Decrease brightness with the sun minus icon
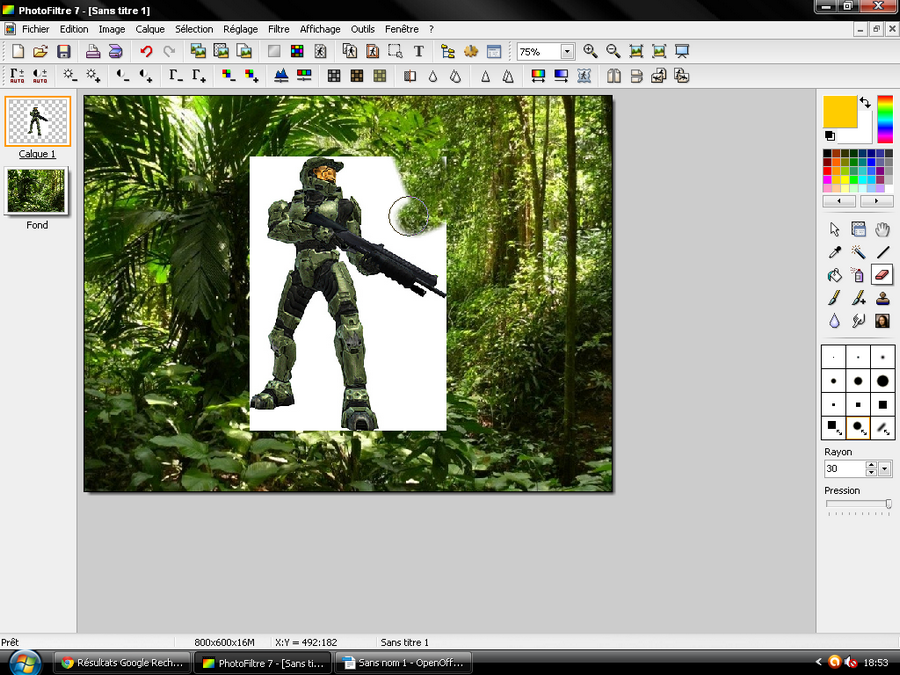 pyautogui.click(x=70, y=76)
